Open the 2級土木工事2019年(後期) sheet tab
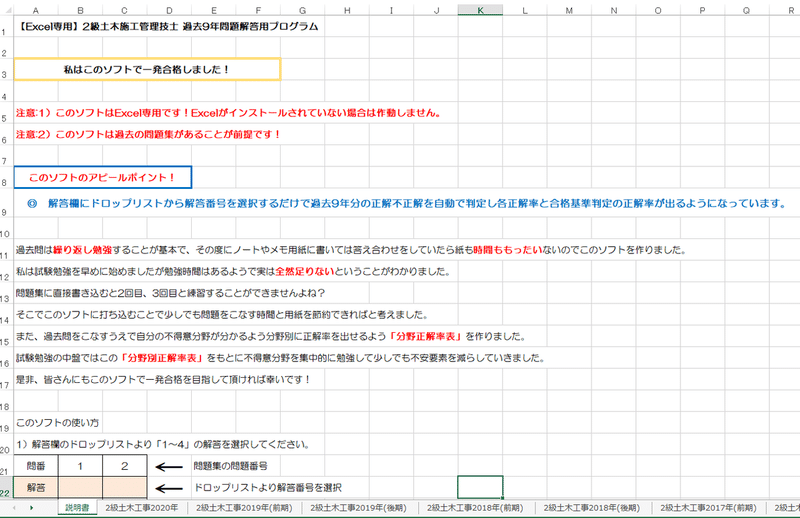The image size is (800, 518). [x=359, y=508]
